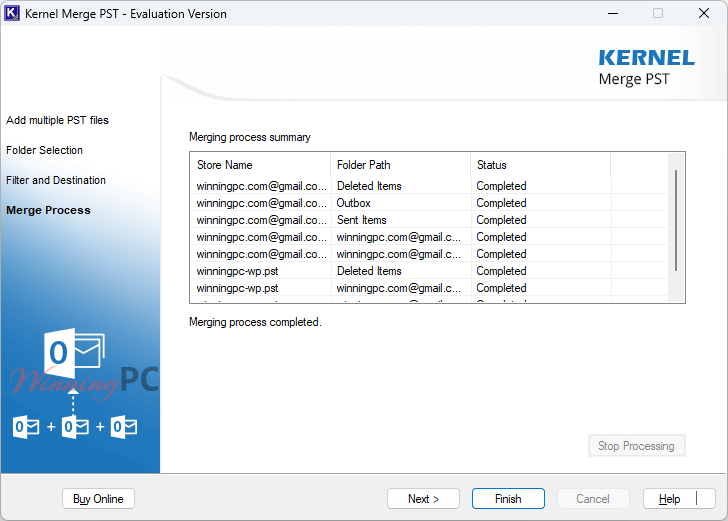728x521 pixels.
Task: Click the KERNEL Merge PST logo
Action: point(646,68)
